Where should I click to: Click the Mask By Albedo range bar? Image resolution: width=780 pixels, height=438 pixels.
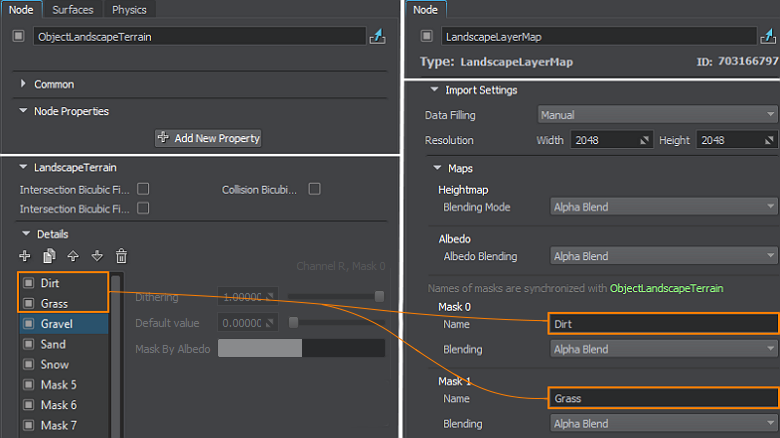click(x=301, y=348)
